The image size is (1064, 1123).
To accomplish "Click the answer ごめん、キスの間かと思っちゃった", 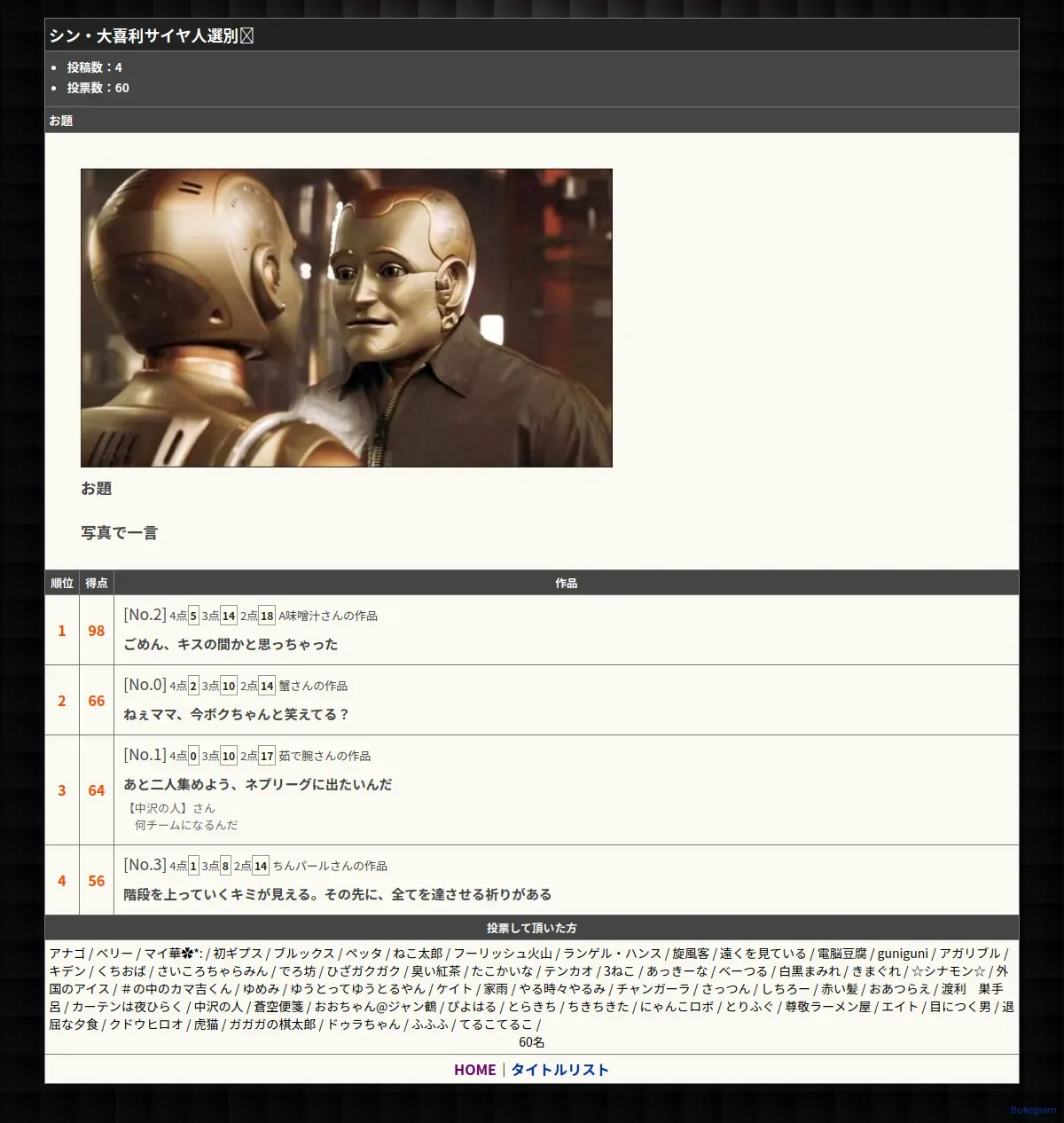I will pyautogui.click(x=231, y=645).
